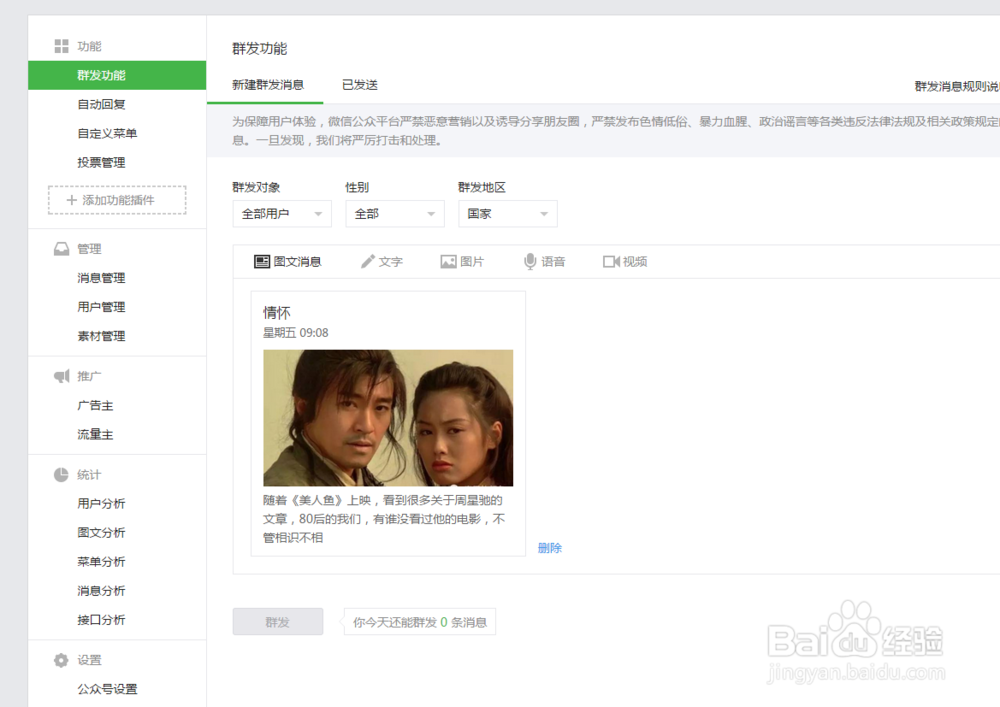Viewport: 1000px width, 707px height.
Task: Select the 图文消息 (rich media) message type icon
Action: click(262, 261)
